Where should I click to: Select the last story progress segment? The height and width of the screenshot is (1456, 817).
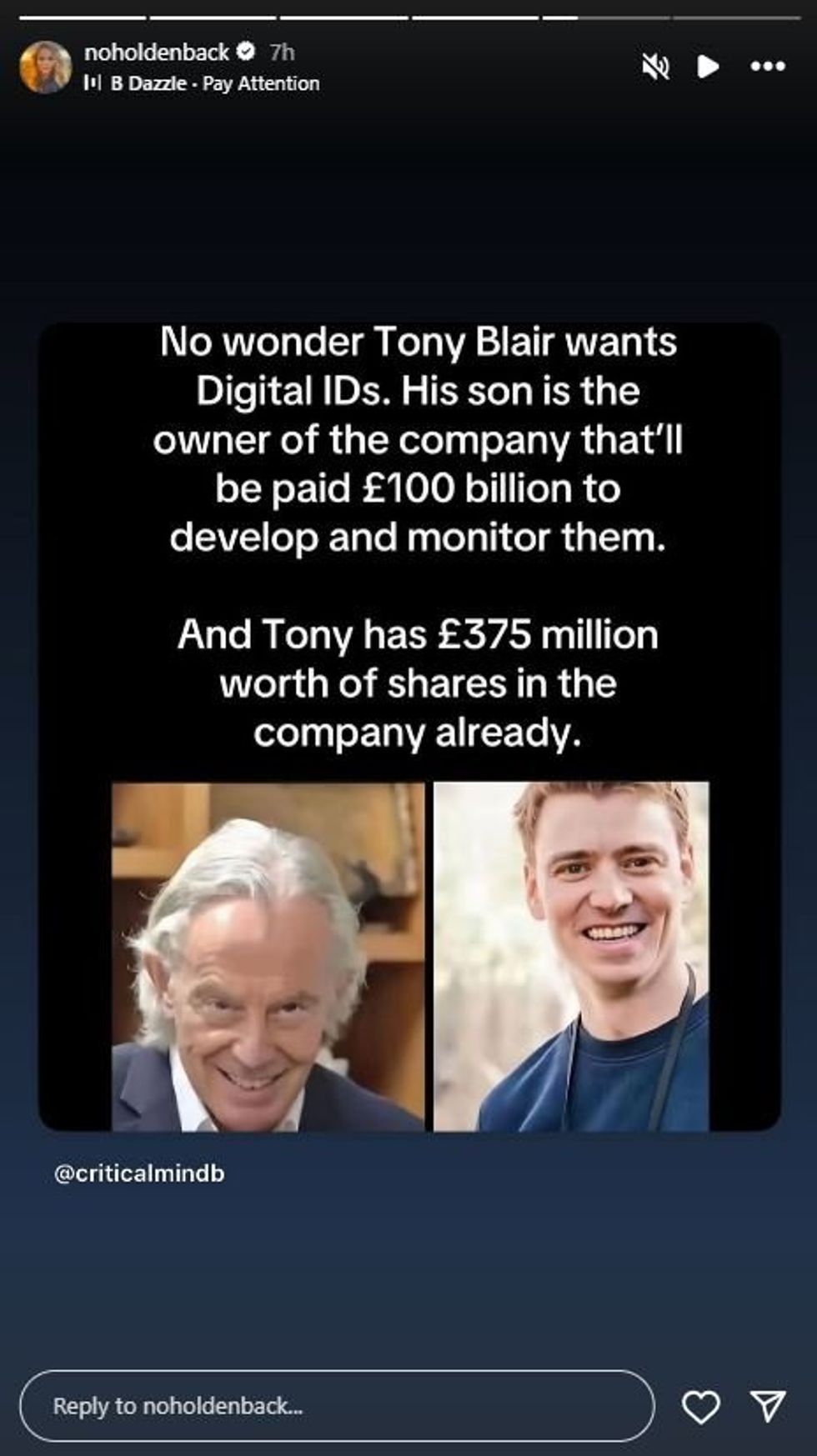pyautogui.click(x=735, y=18)
